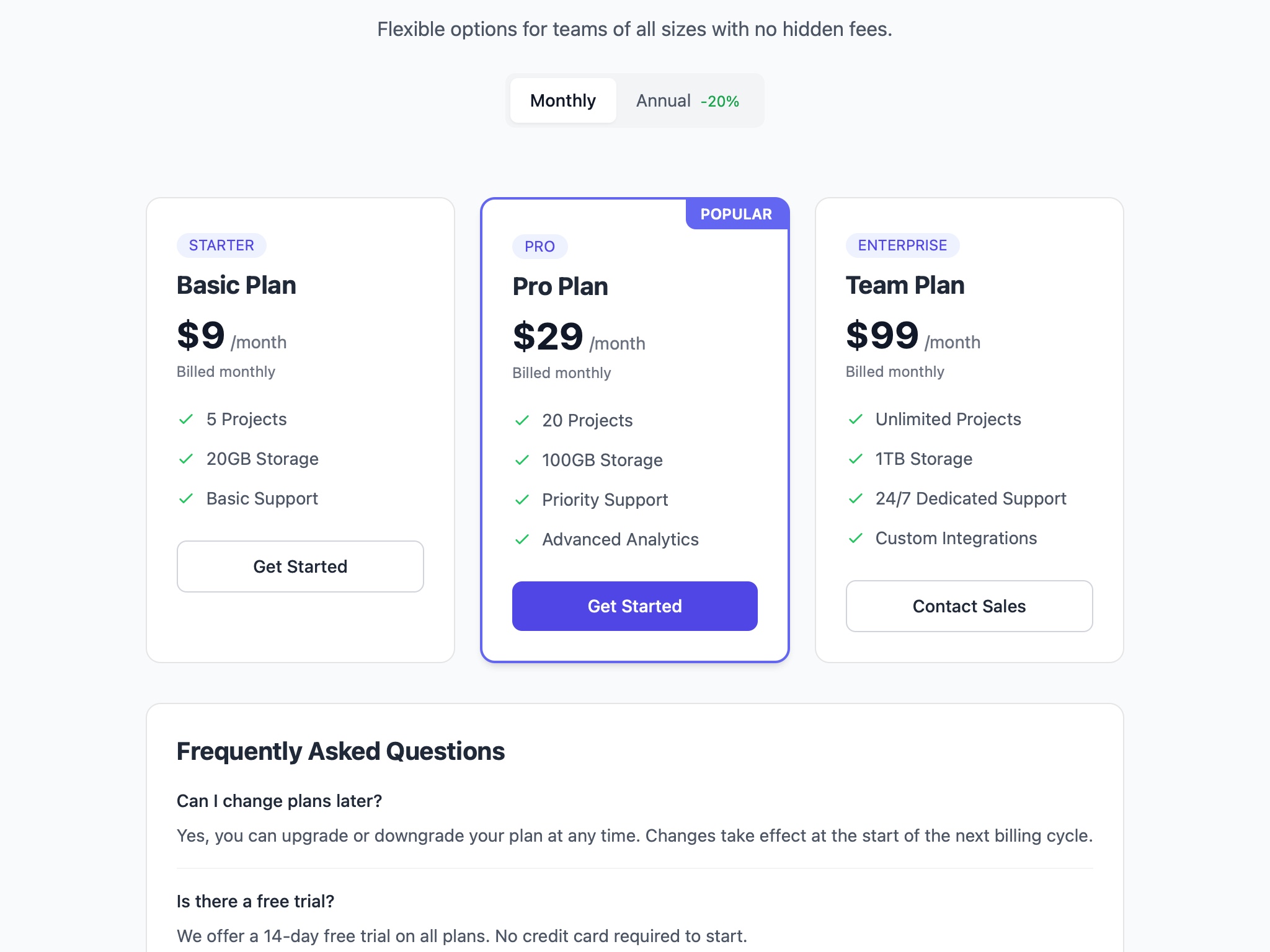
Task: Expand the question Can I change plans later
Action: point(279,801)
